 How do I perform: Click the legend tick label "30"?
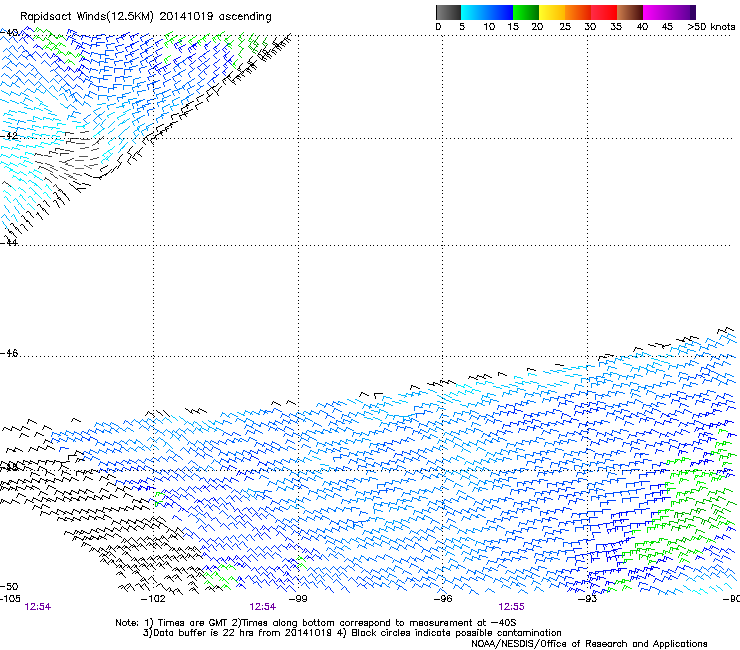coord(590,27)
